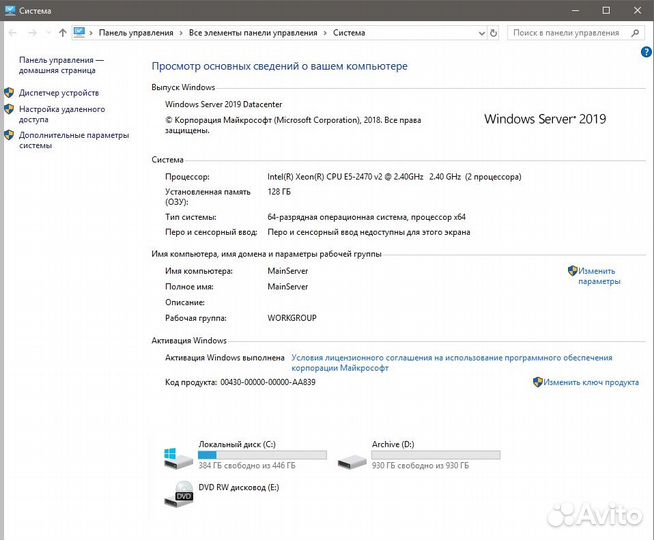Select the Archive (D:) label
654x540 pixels.
[x=393, y=444]
